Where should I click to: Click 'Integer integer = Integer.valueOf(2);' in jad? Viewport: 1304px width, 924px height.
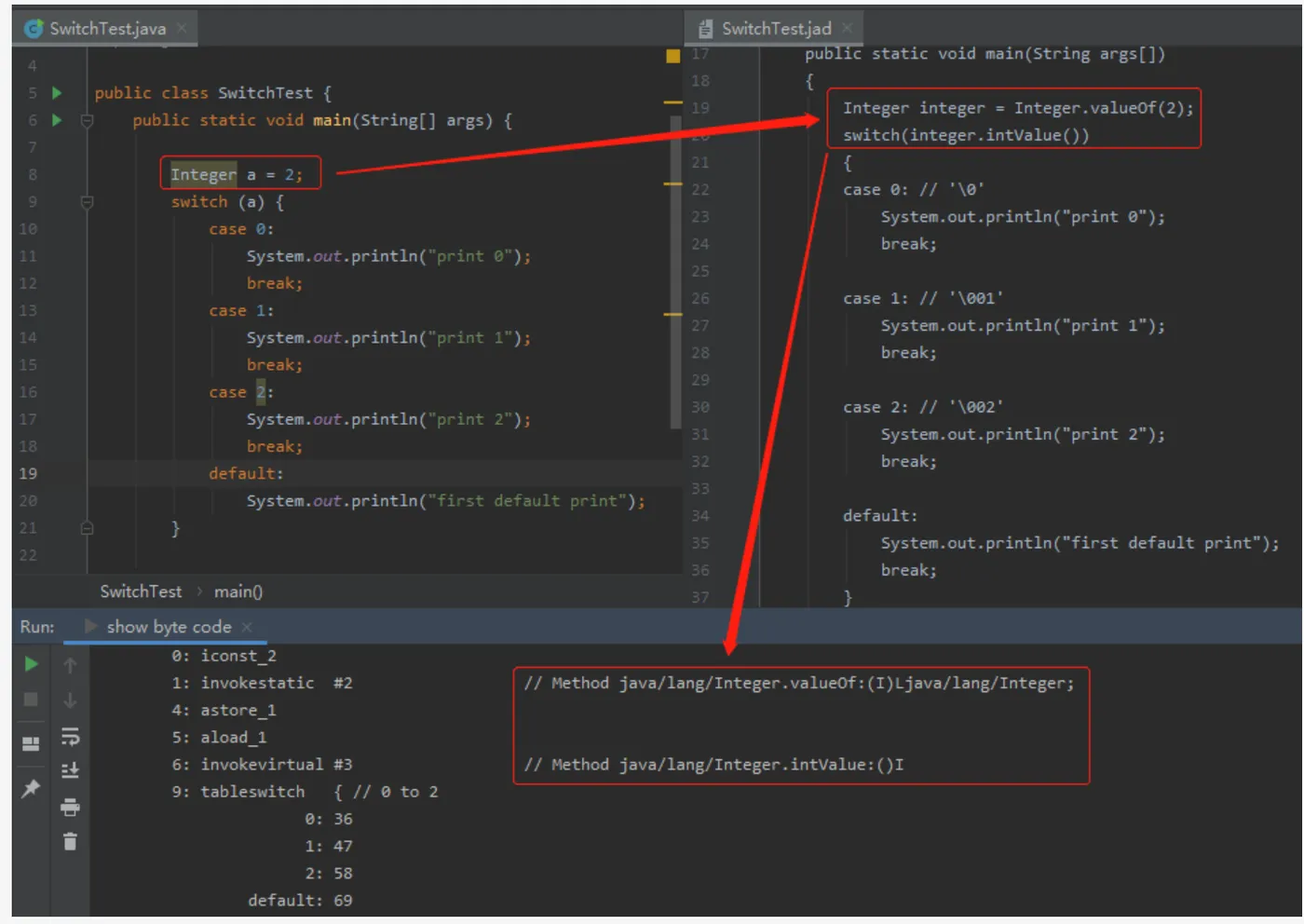click(x=1018, y=108)
